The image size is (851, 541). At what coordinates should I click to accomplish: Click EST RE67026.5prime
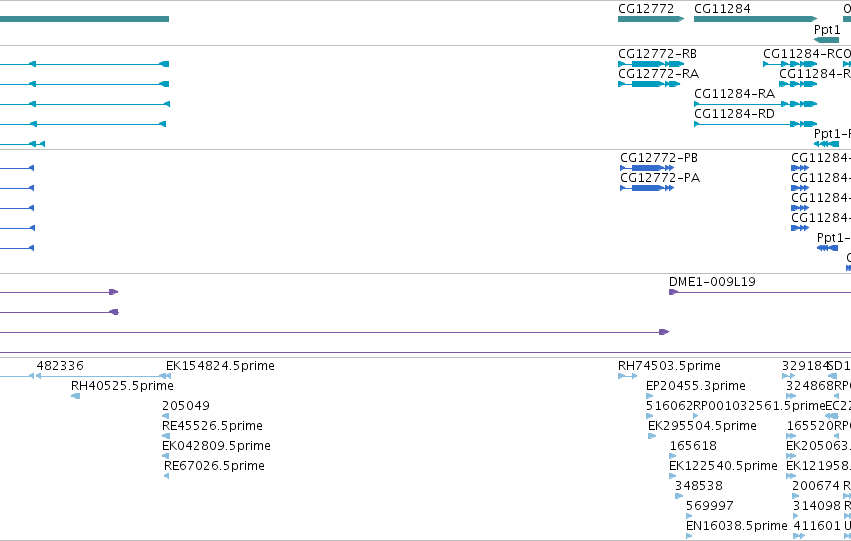click(x=214, y=466)
